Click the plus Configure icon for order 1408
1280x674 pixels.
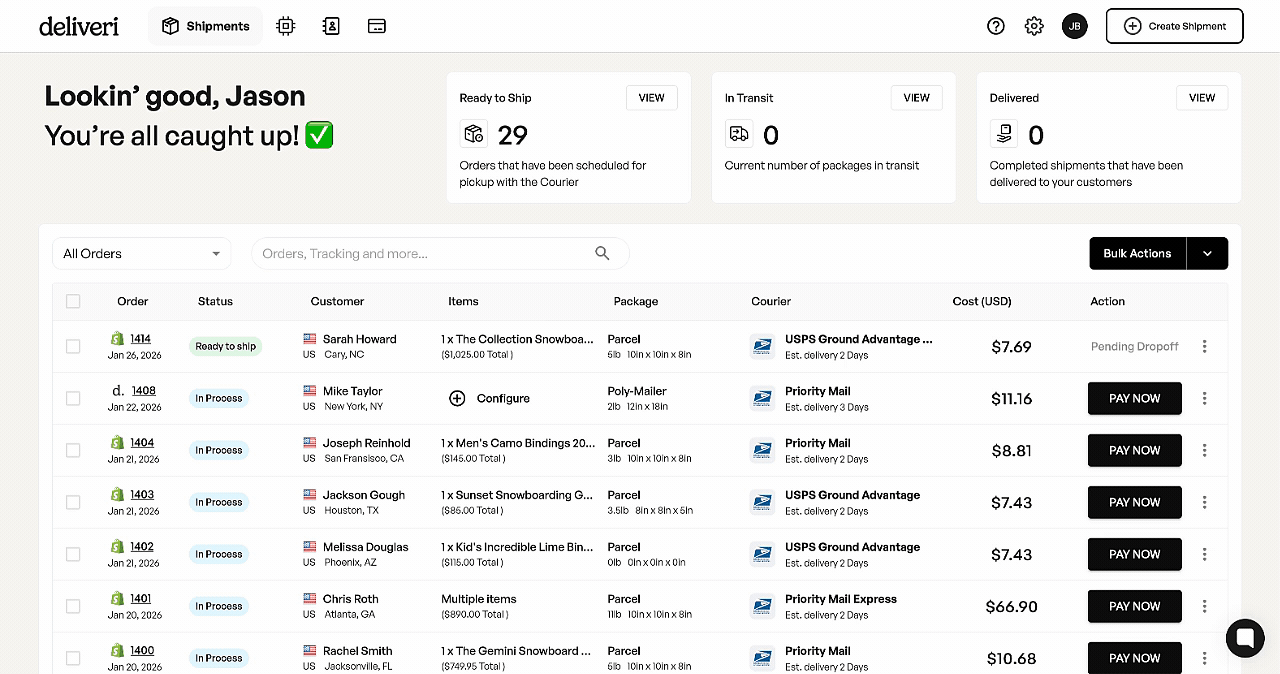(457, 398)
